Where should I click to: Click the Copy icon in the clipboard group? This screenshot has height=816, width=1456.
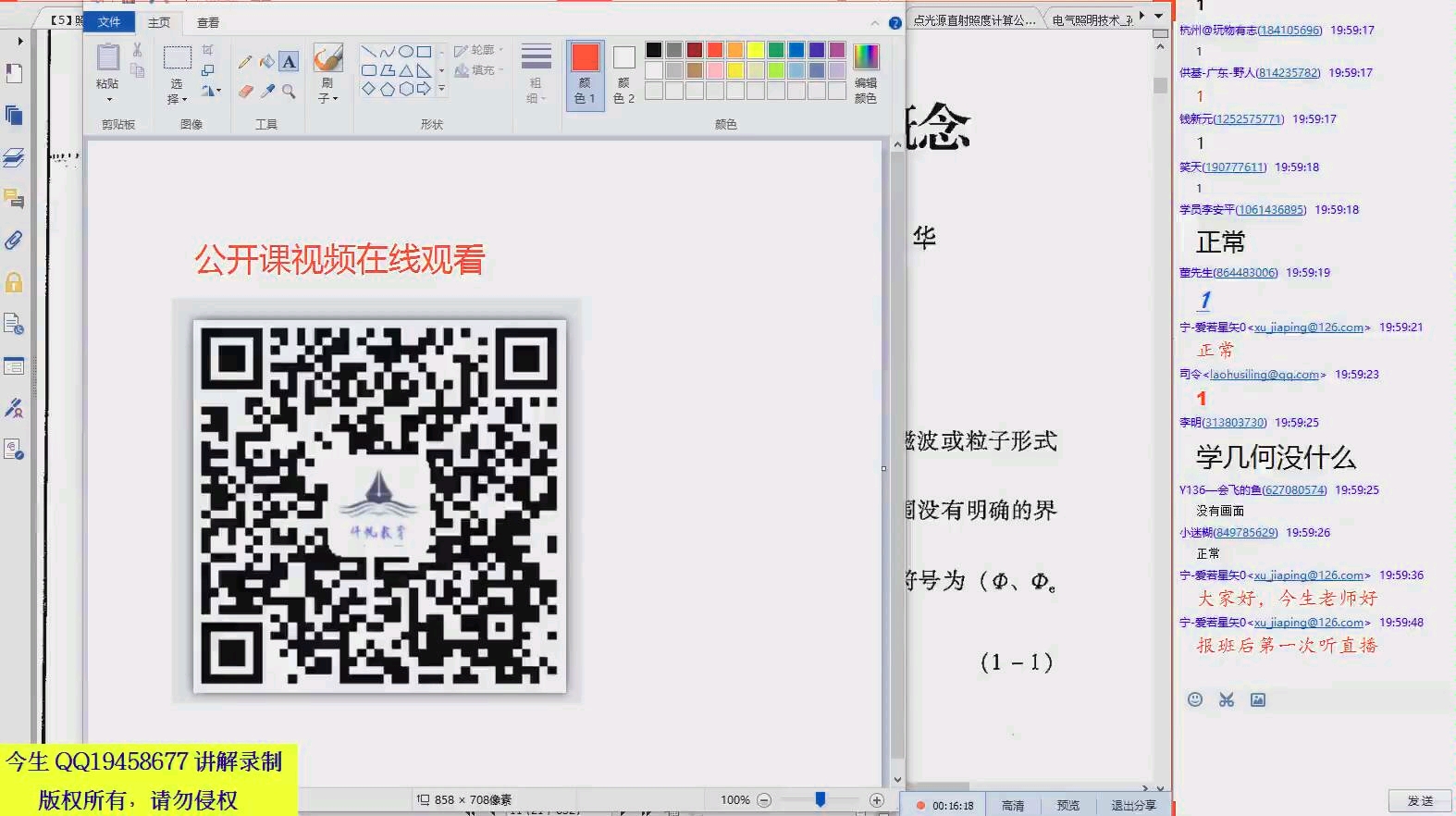[x=137, y=70]
